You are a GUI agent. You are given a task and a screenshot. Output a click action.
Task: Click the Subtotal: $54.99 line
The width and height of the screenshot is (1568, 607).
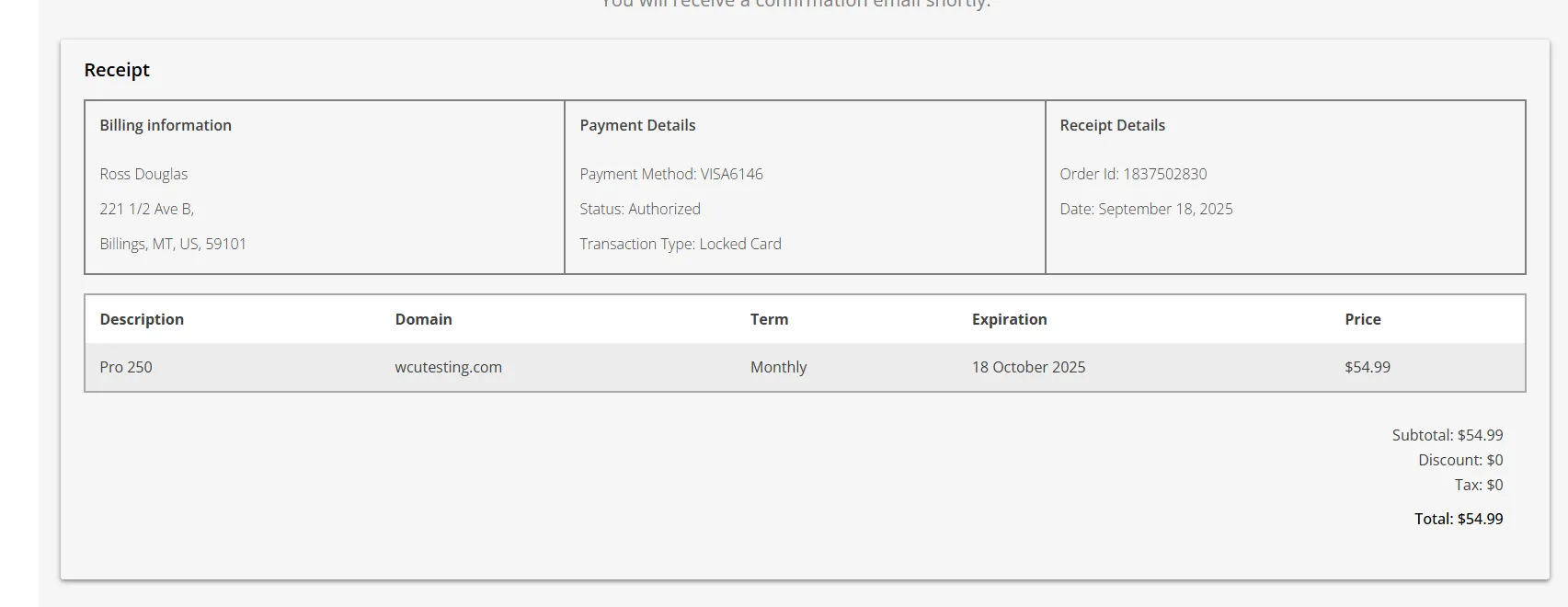pos(1448,435)
